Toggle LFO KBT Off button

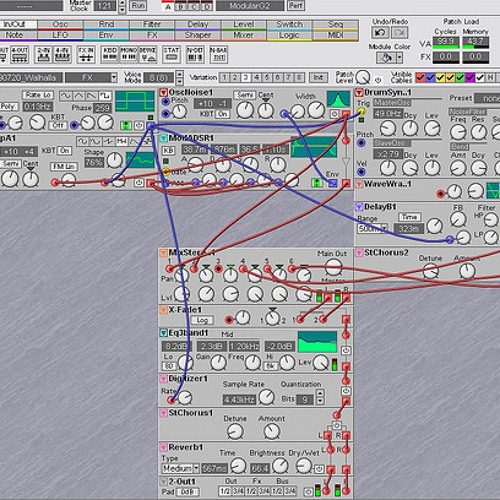click(58, 126)
